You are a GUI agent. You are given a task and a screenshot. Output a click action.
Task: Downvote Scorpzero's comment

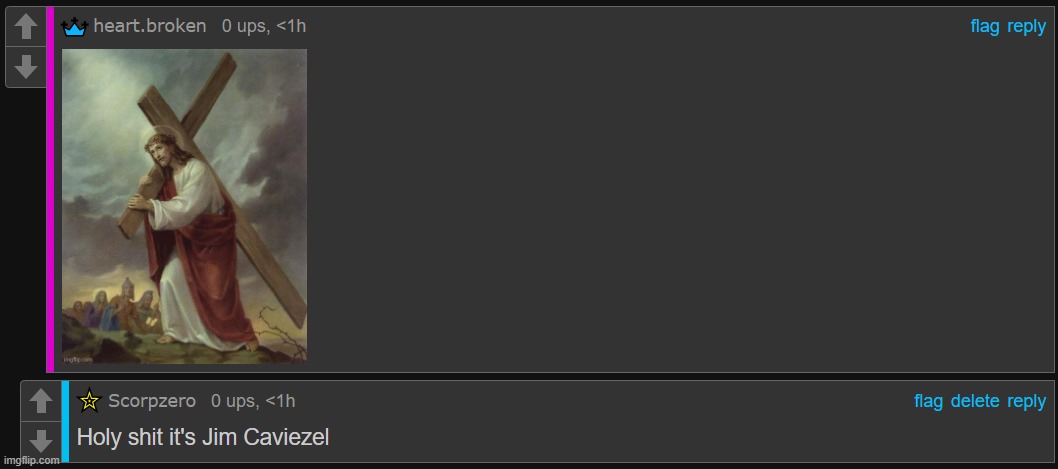coord(40,441)
